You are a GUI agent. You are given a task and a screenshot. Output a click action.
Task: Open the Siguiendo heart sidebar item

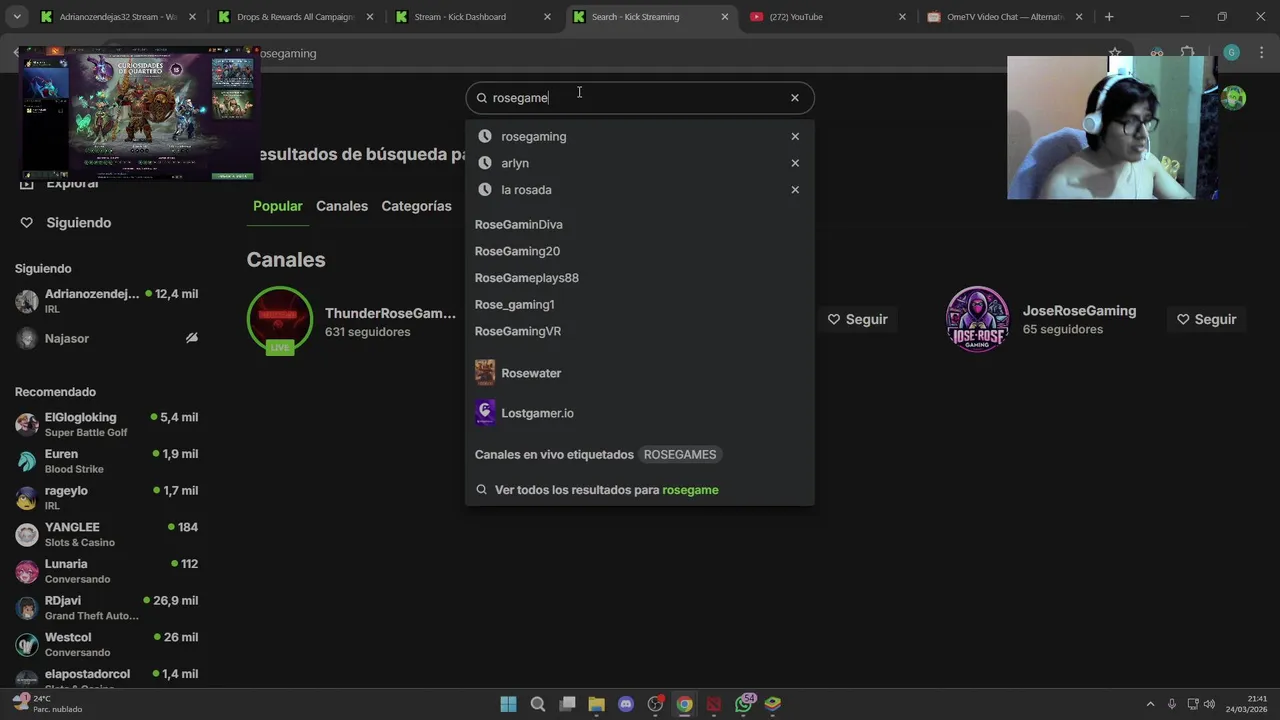[x=66, y=223]
